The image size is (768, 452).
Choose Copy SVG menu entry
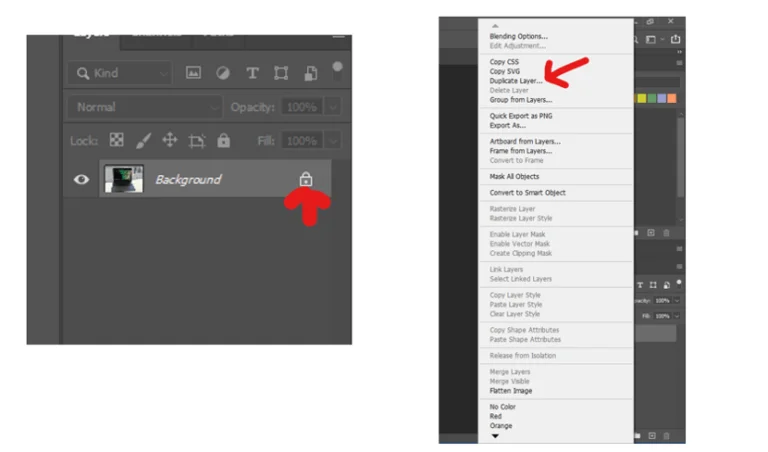coord(504,71)
